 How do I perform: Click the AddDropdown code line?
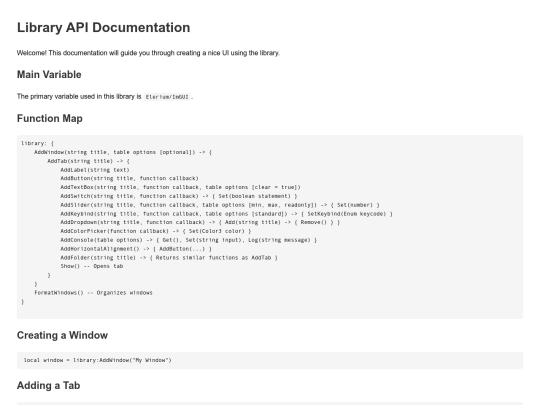(x=200, y=222)
